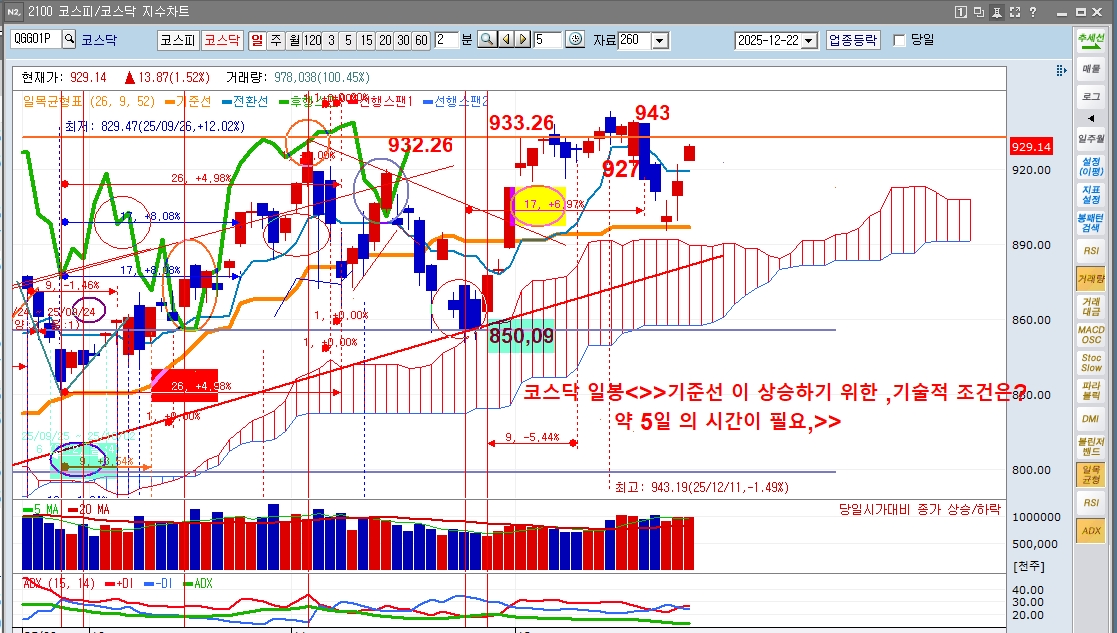Open 봉패턴검색 candle pattern search
This screenshot has height=633, width=1117.
pos(1091,223)
